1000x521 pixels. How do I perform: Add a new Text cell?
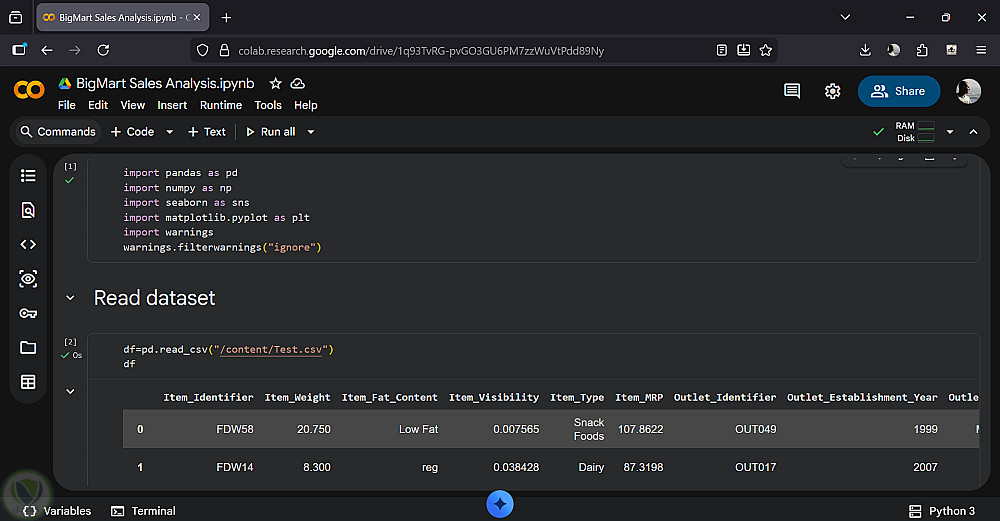pos(207,132)
